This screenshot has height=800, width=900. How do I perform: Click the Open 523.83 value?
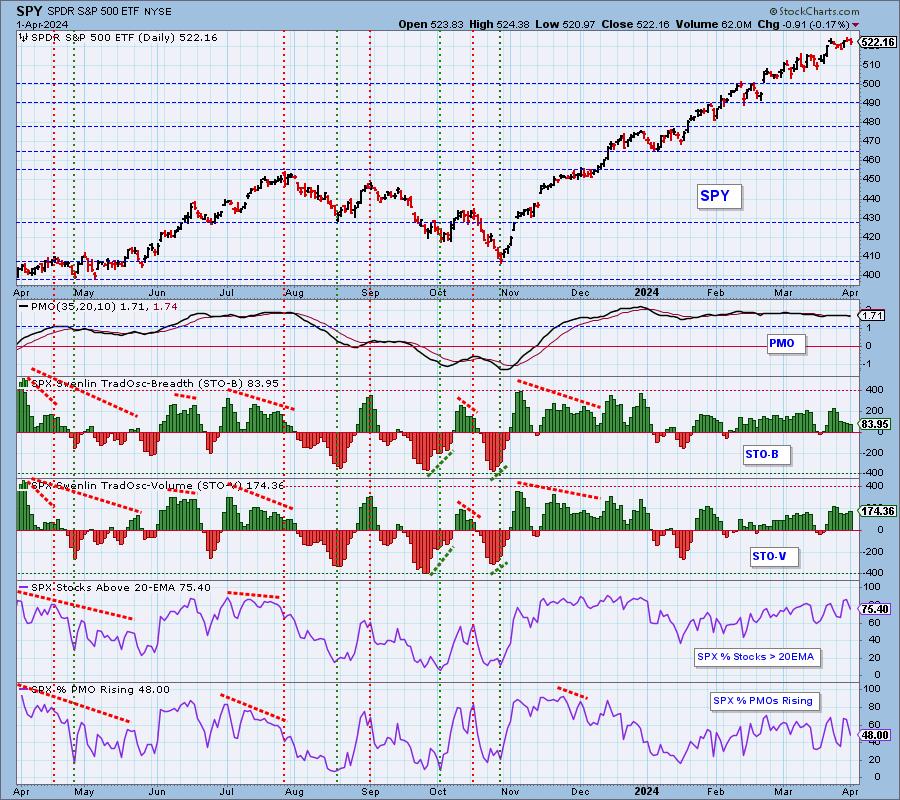pyautogui.click(x=431, y=24)
